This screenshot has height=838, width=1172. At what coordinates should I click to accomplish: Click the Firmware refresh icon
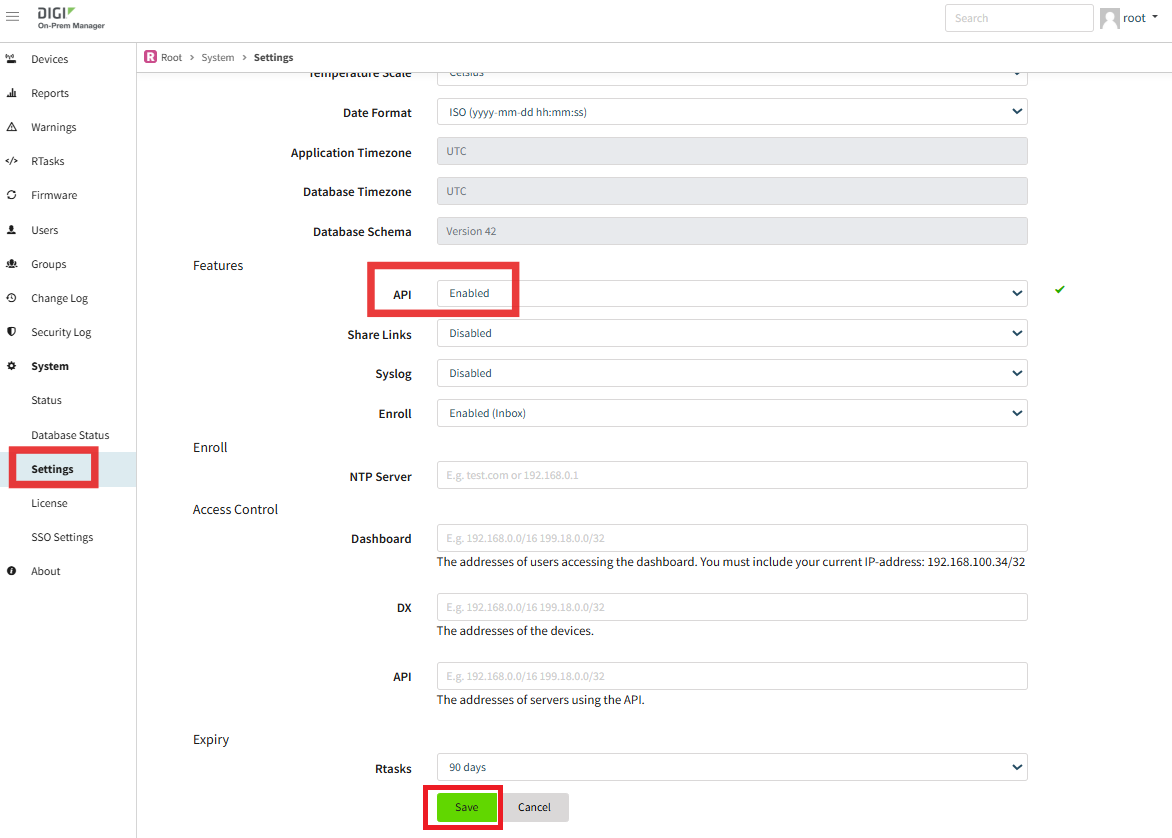(11, 195)
